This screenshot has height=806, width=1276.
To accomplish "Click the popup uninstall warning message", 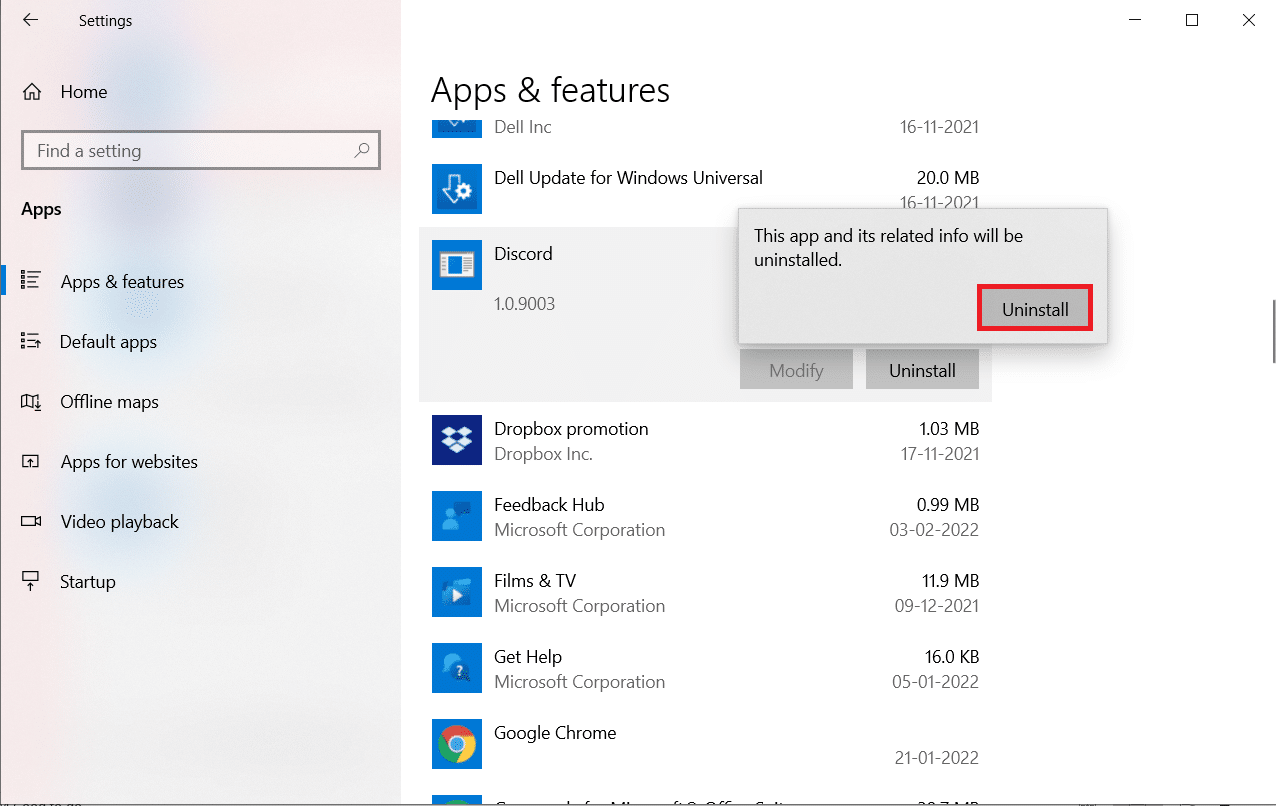I will [888, 248].
